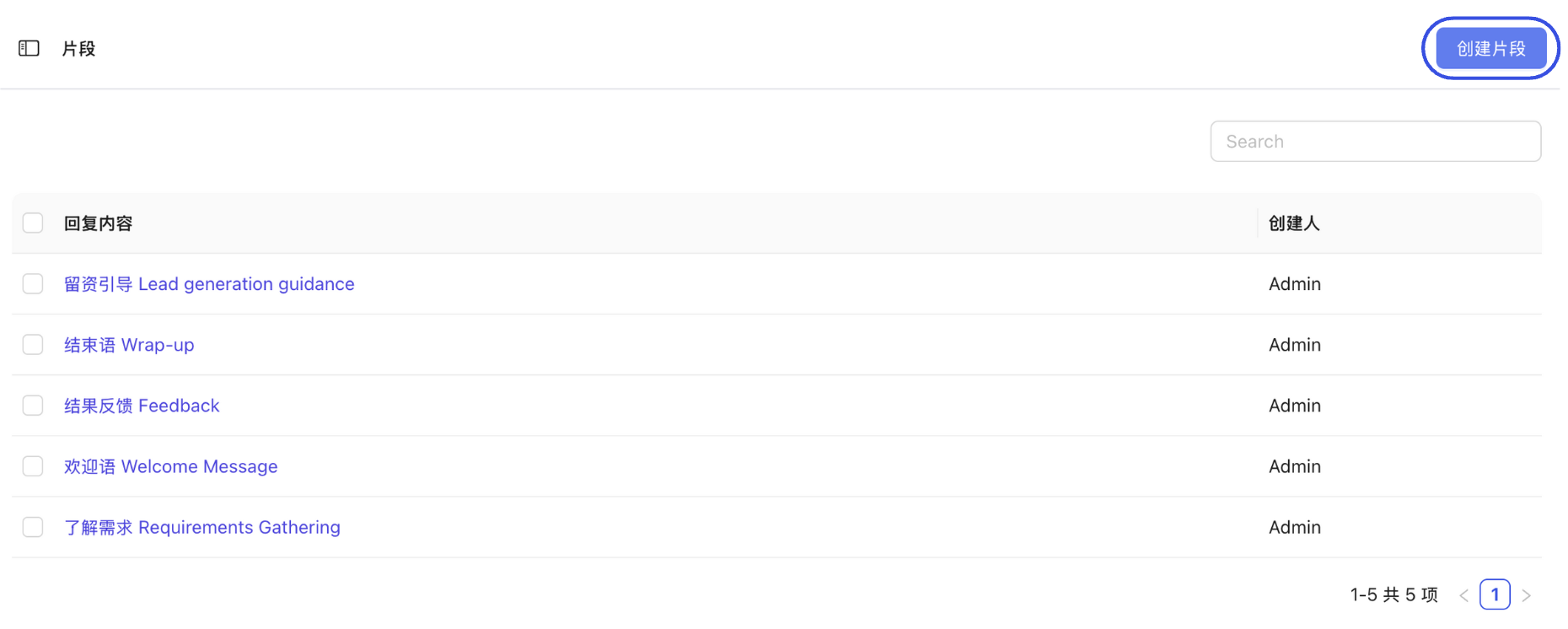Screen dimensions: 1568x629
Task: Click the 回复内容 column header
Action: coord(99,223)
